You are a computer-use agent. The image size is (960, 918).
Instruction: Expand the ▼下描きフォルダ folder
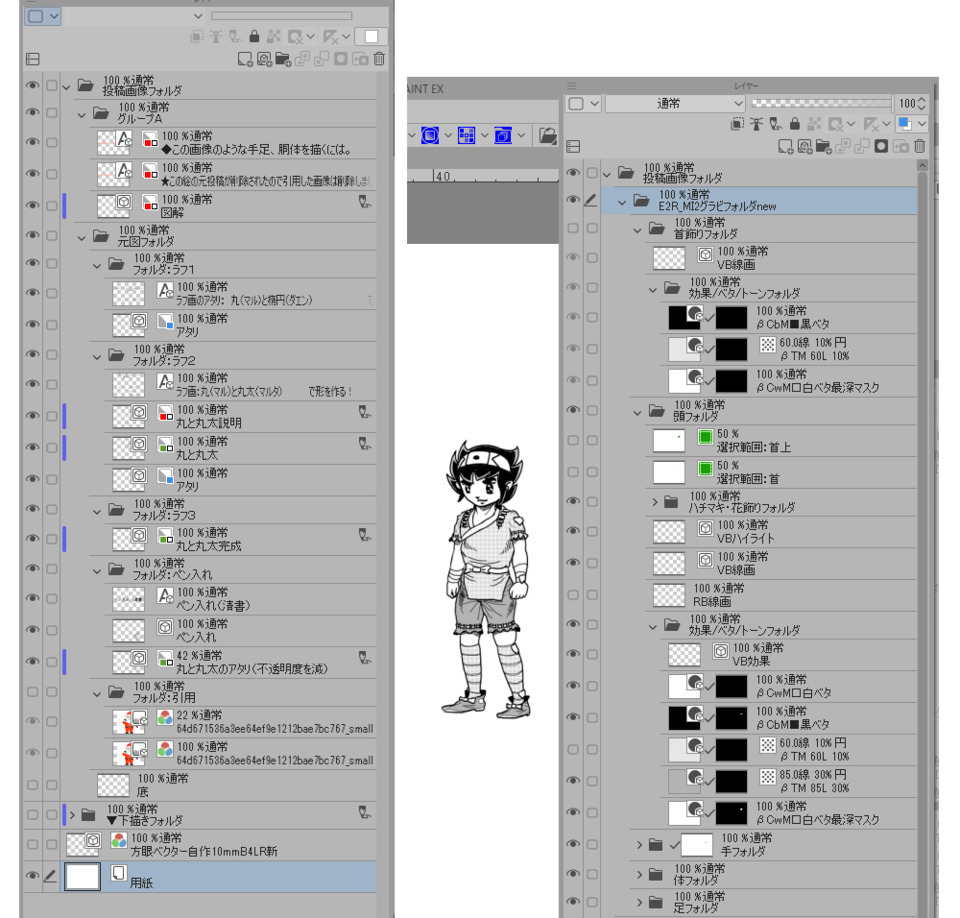pos(72,815)
